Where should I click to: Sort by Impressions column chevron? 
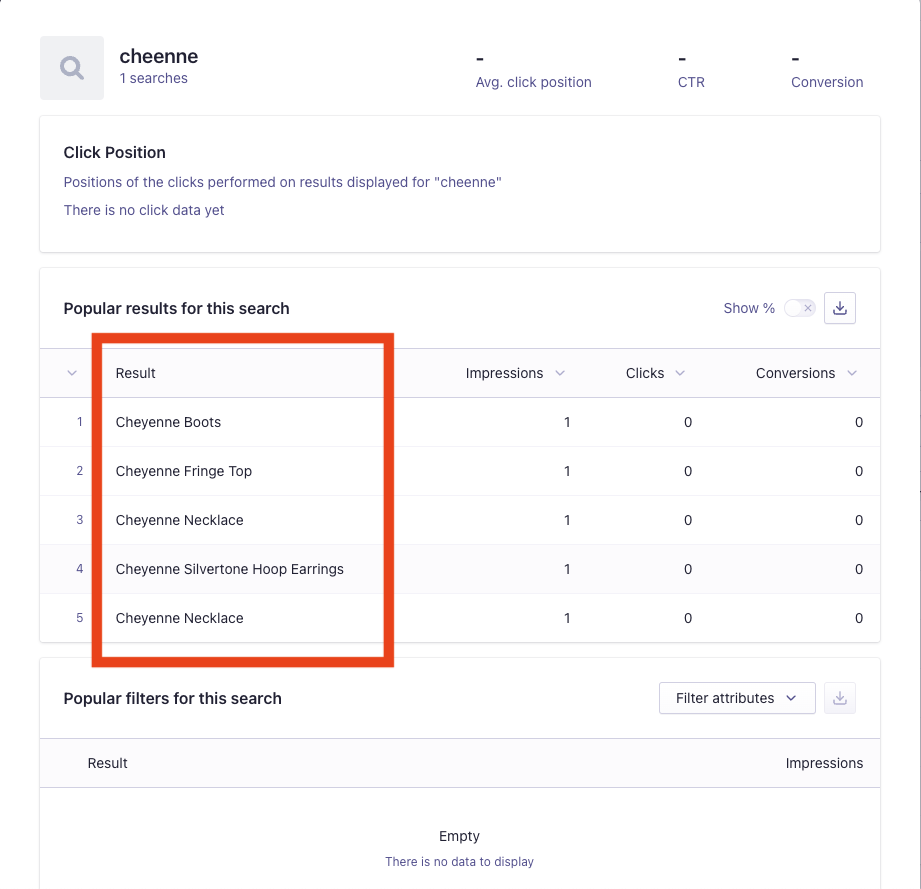[x=560, y=373]
